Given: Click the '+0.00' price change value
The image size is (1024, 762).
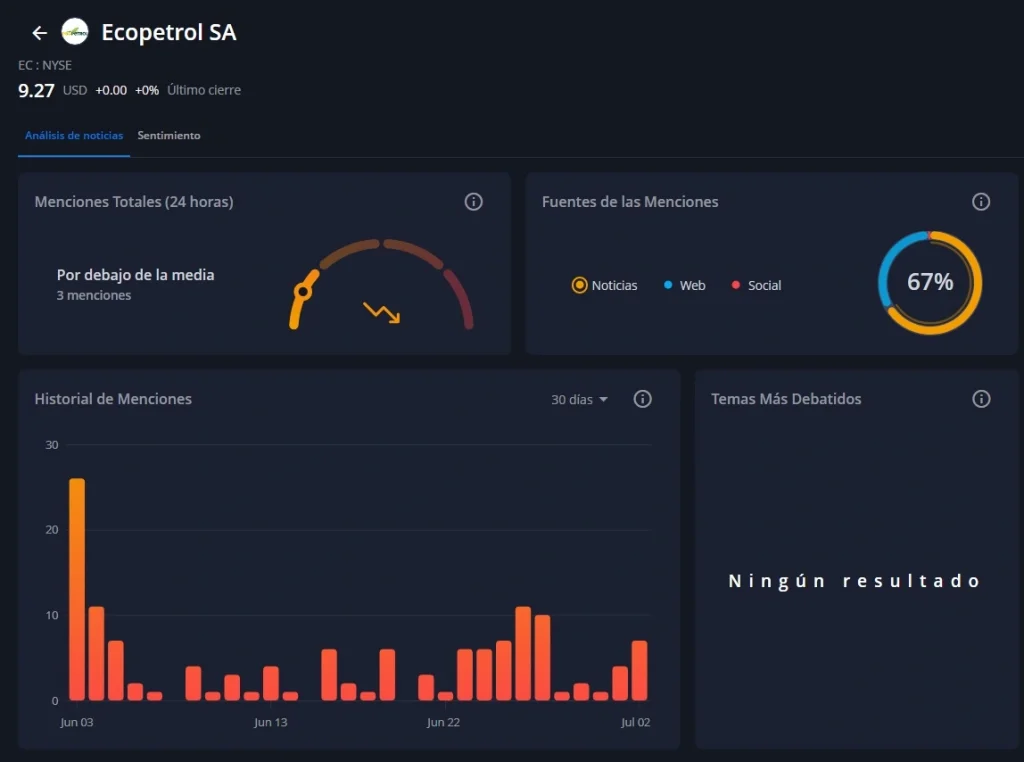Looking at the screenshot, I should tap(111, 90).
